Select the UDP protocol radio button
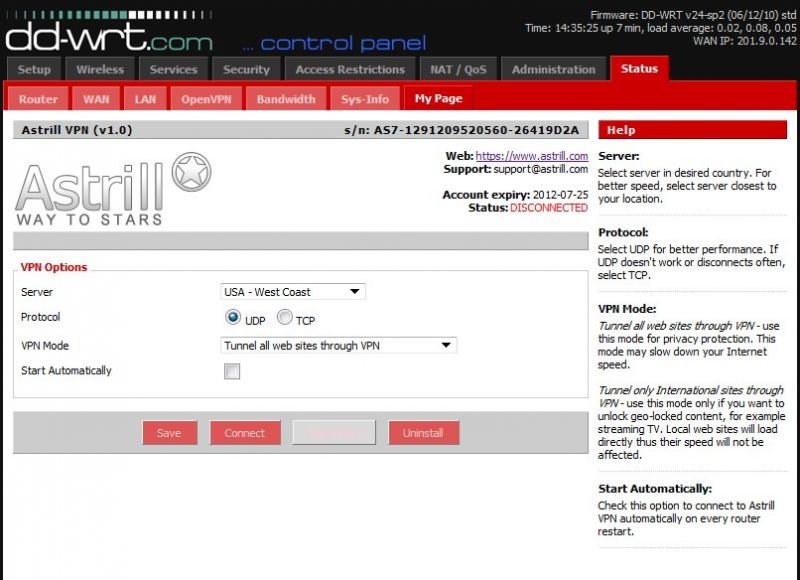Viewport: 800px width, 580px height. 233,318
